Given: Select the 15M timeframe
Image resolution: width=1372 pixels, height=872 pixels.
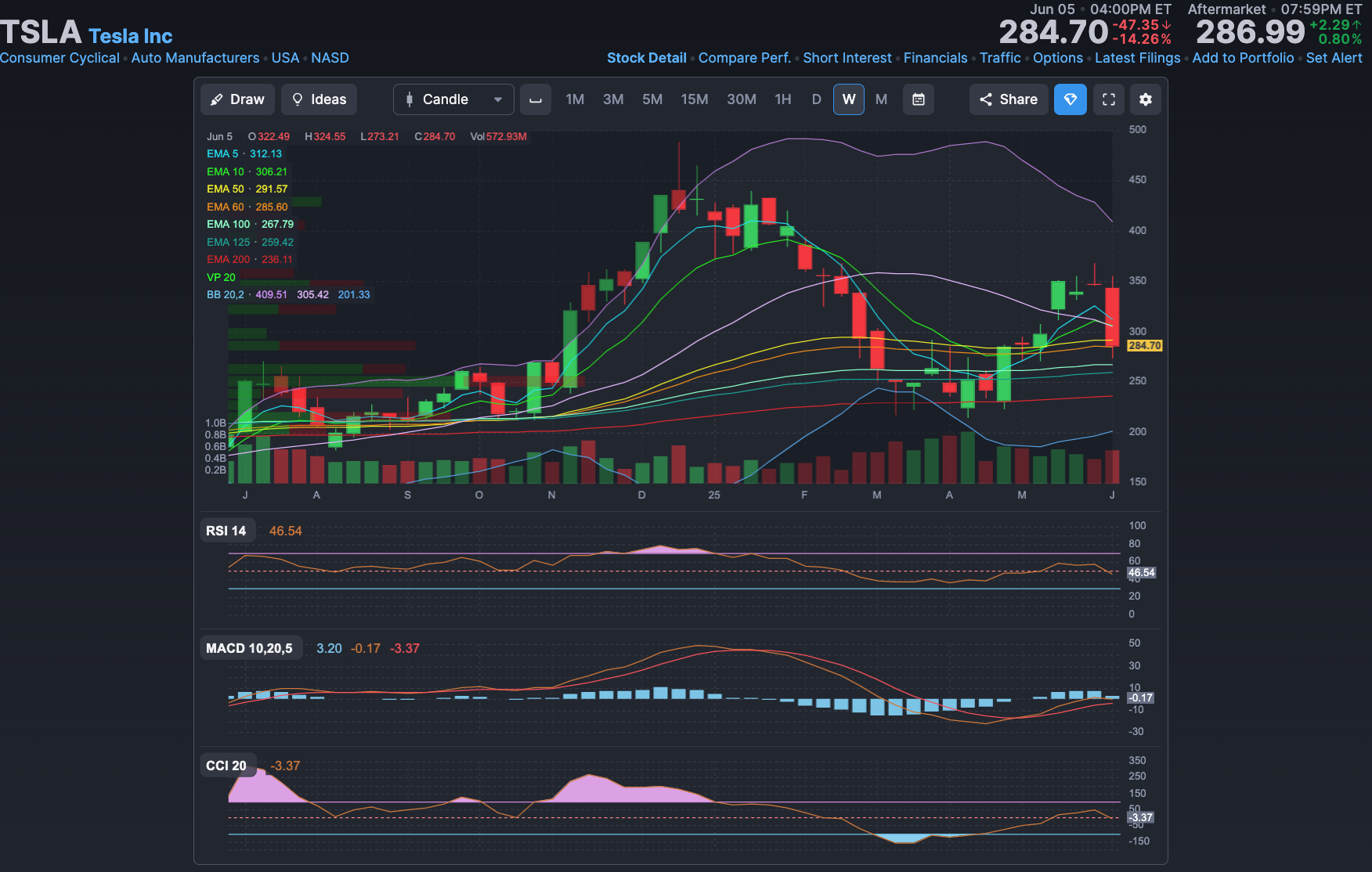Looking at the screenshot, I should tap(695, 99).
